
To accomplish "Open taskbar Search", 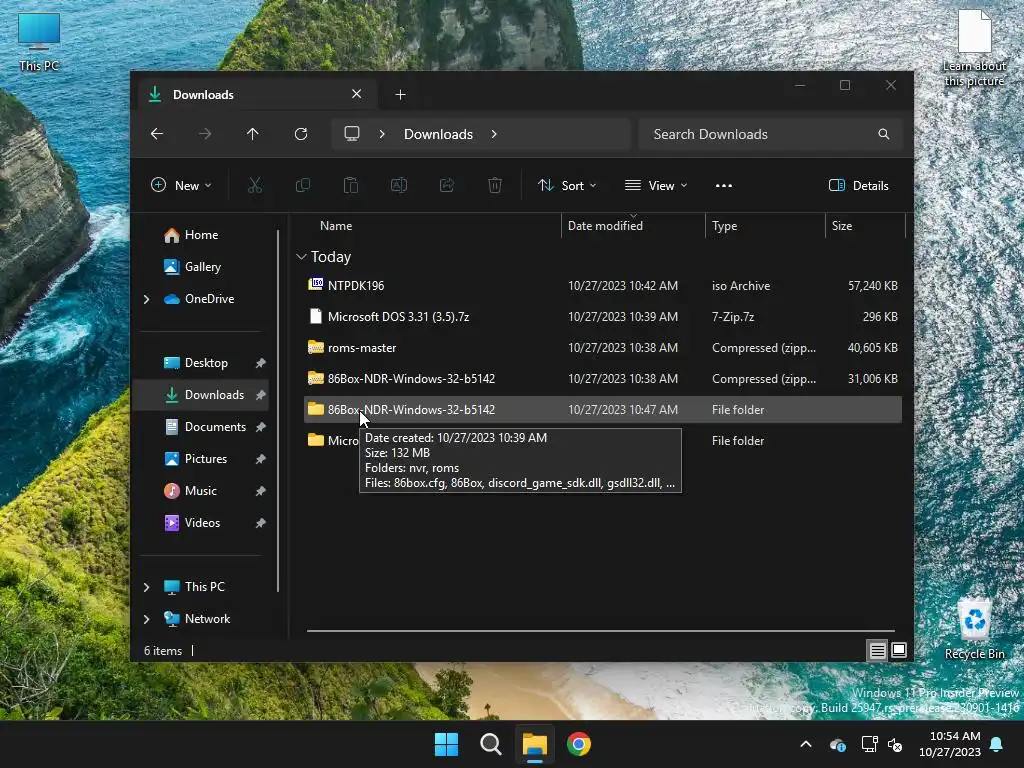I will point(490,744).
